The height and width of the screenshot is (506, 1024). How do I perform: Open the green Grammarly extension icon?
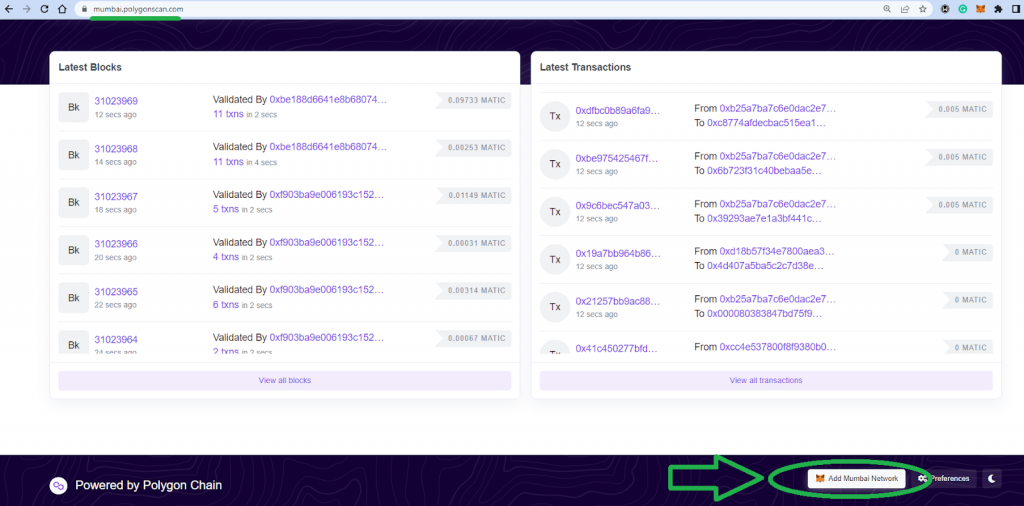point(963,9)
